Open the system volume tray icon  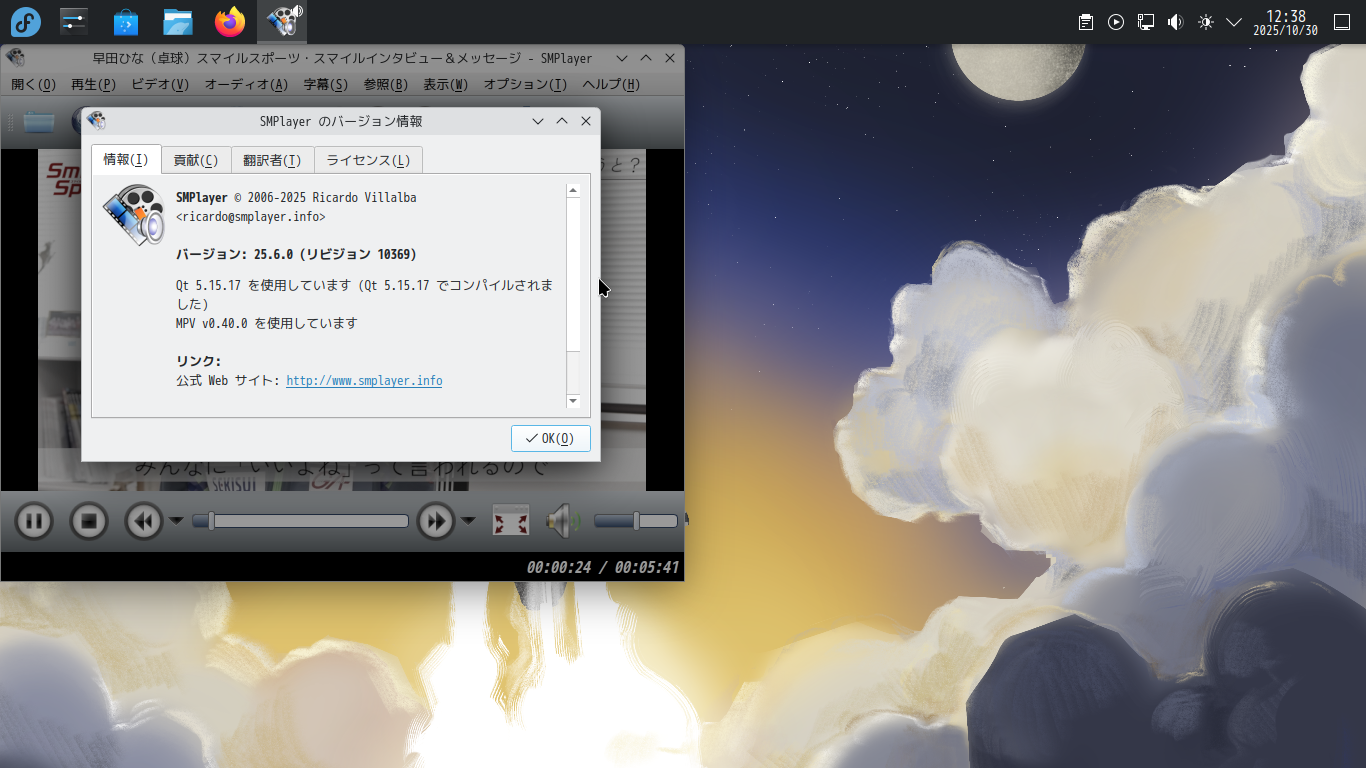click(1176, 22)
